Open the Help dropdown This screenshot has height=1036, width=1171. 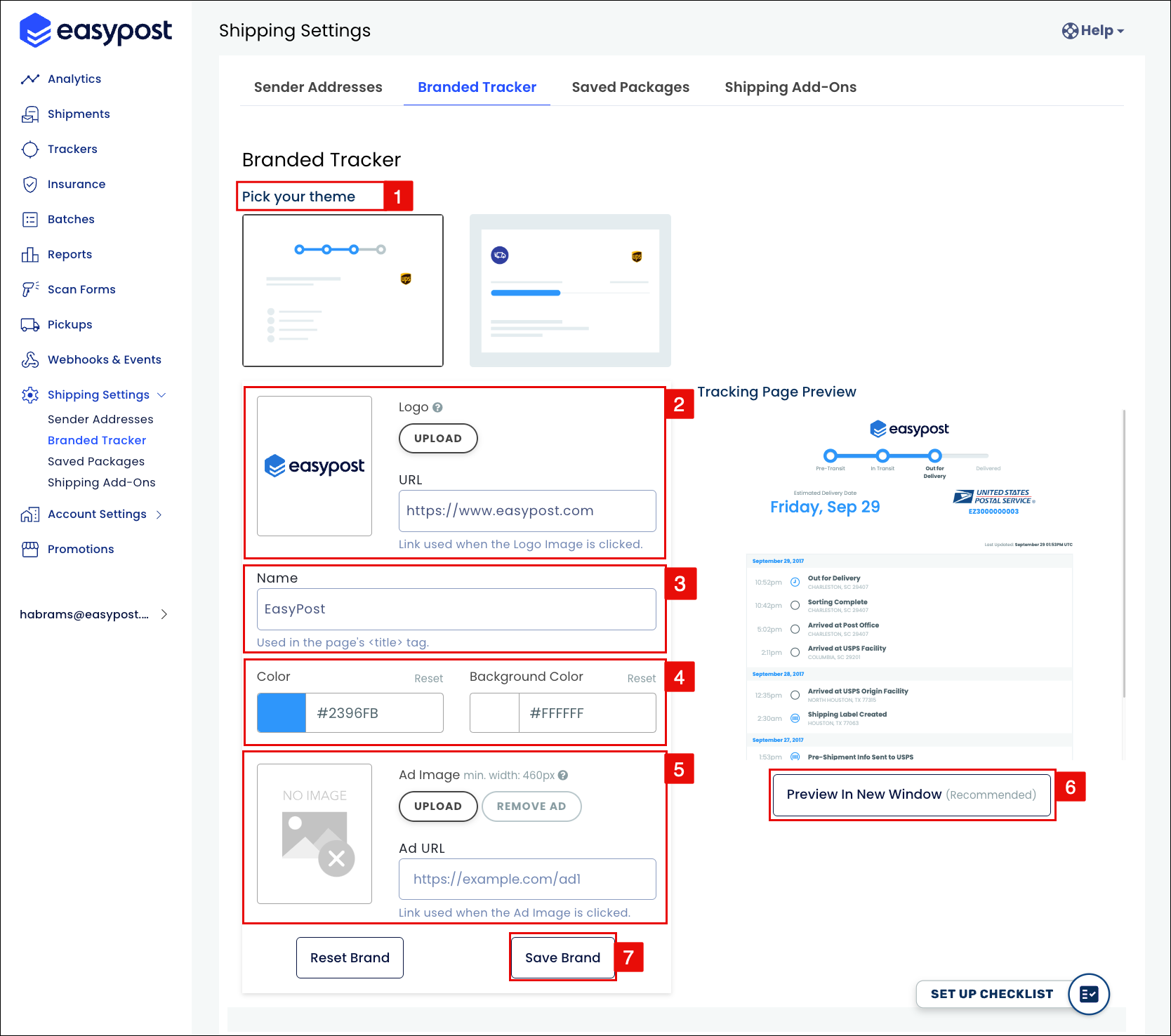pos(1093,31)
